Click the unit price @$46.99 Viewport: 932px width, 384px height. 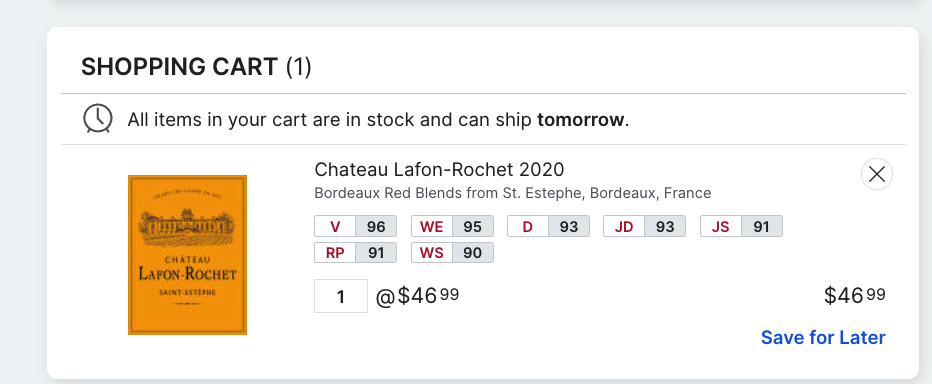tap(417, 296)
